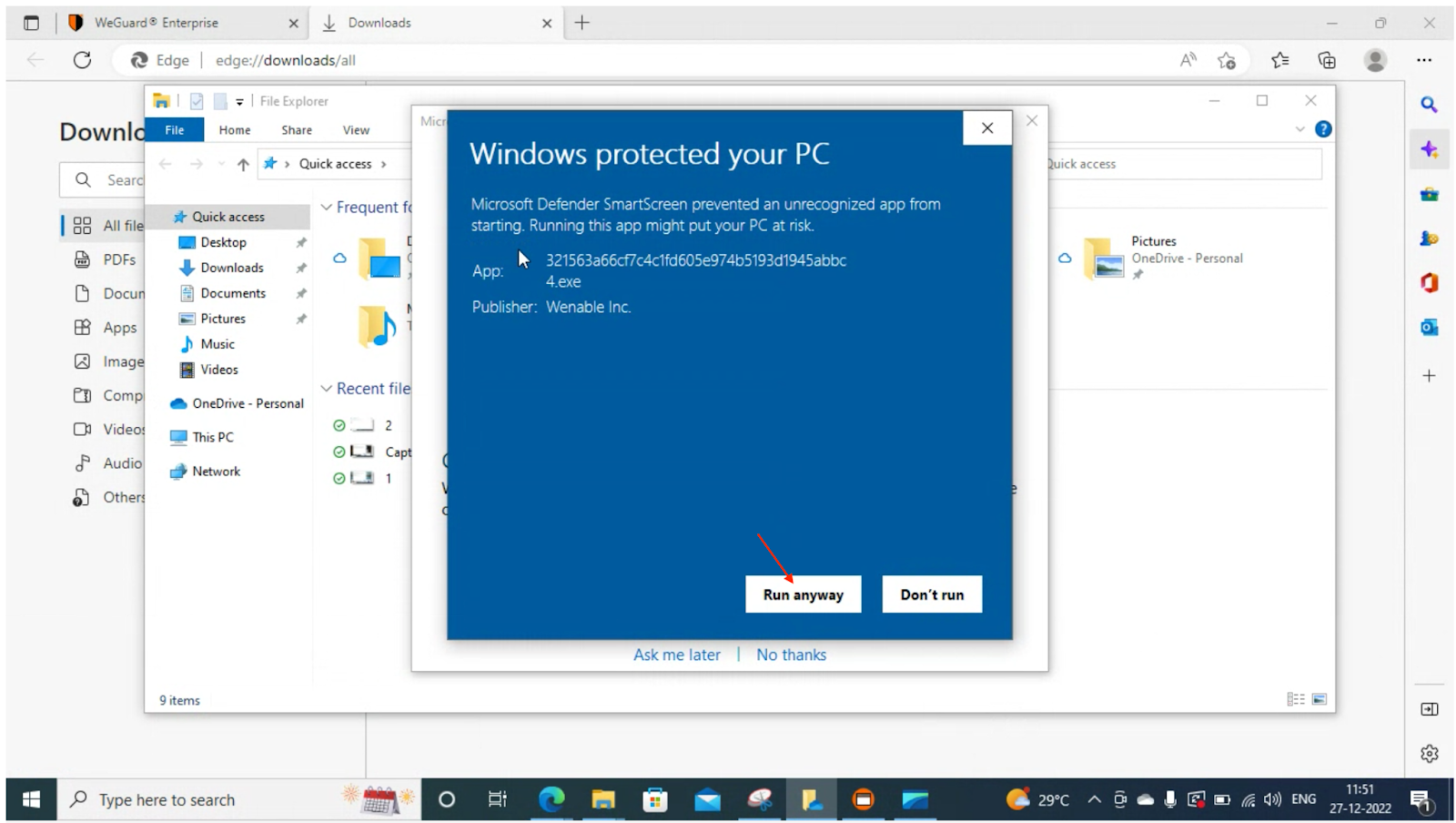Open Collections in Edge toolbar
This screenshot has width=1456, height=823.
pos(1327,60)
